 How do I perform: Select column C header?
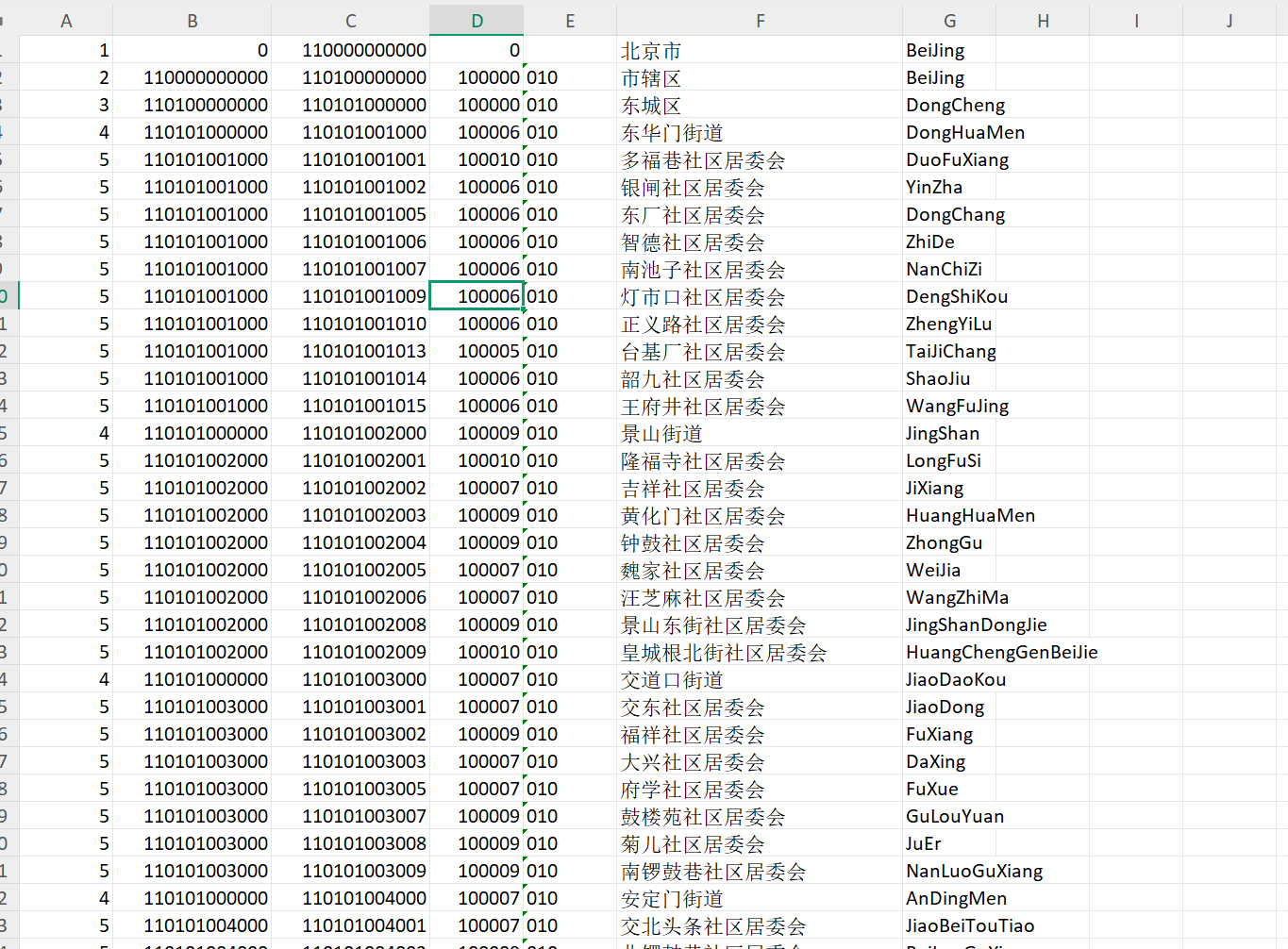350,21
